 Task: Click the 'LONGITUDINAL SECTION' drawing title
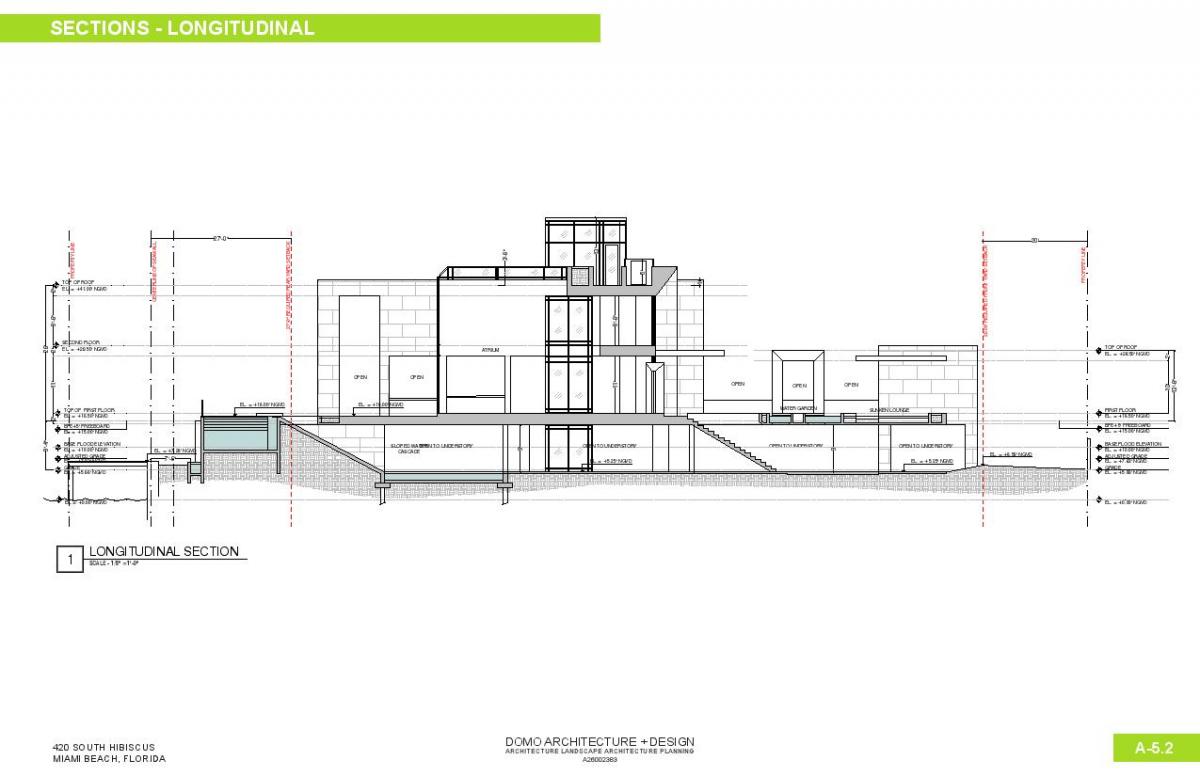164,551
